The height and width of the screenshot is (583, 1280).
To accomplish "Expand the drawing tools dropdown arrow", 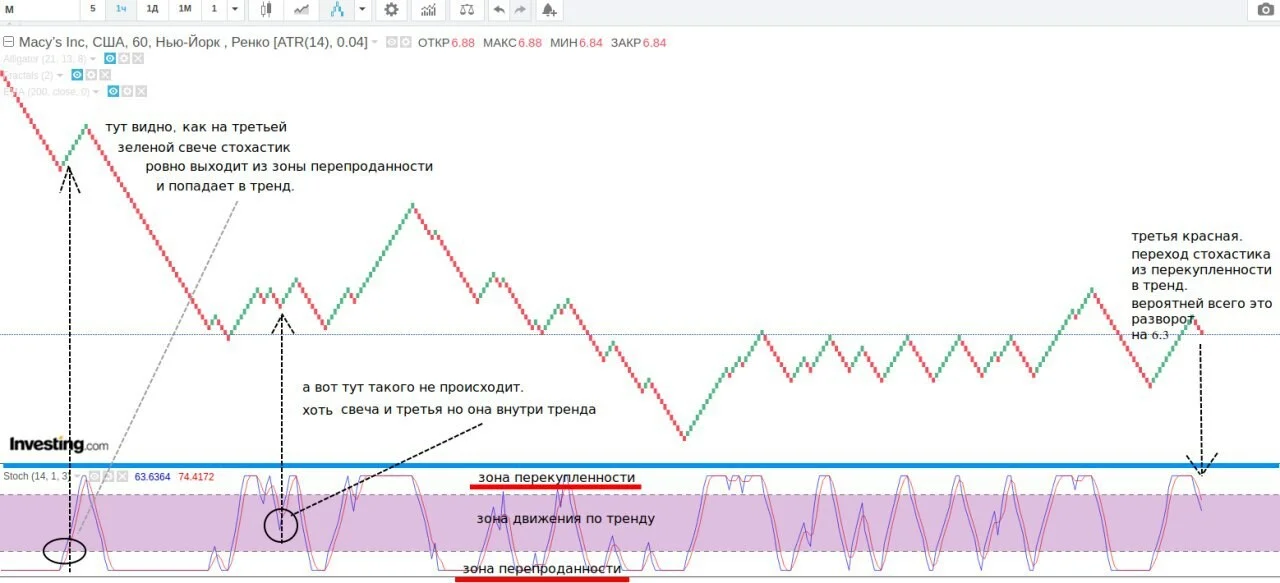I will tap(362, 10).
